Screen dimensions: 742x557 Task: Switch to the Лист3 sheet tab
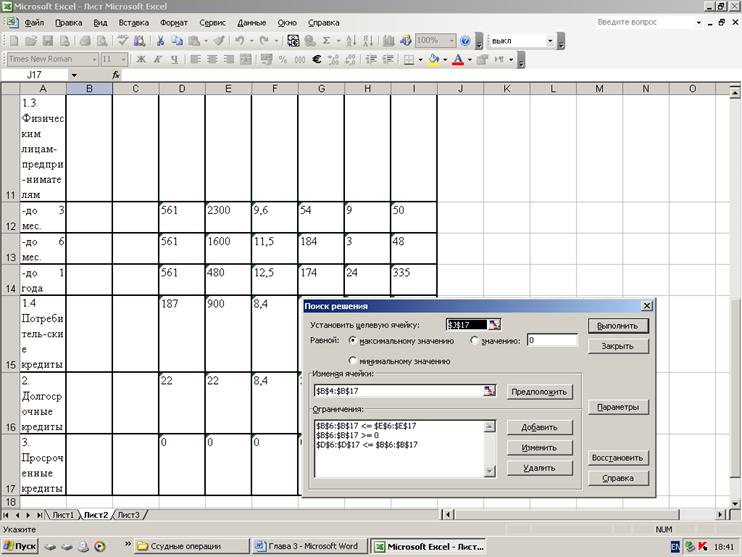pyautogui.click(x=128, y=515)
